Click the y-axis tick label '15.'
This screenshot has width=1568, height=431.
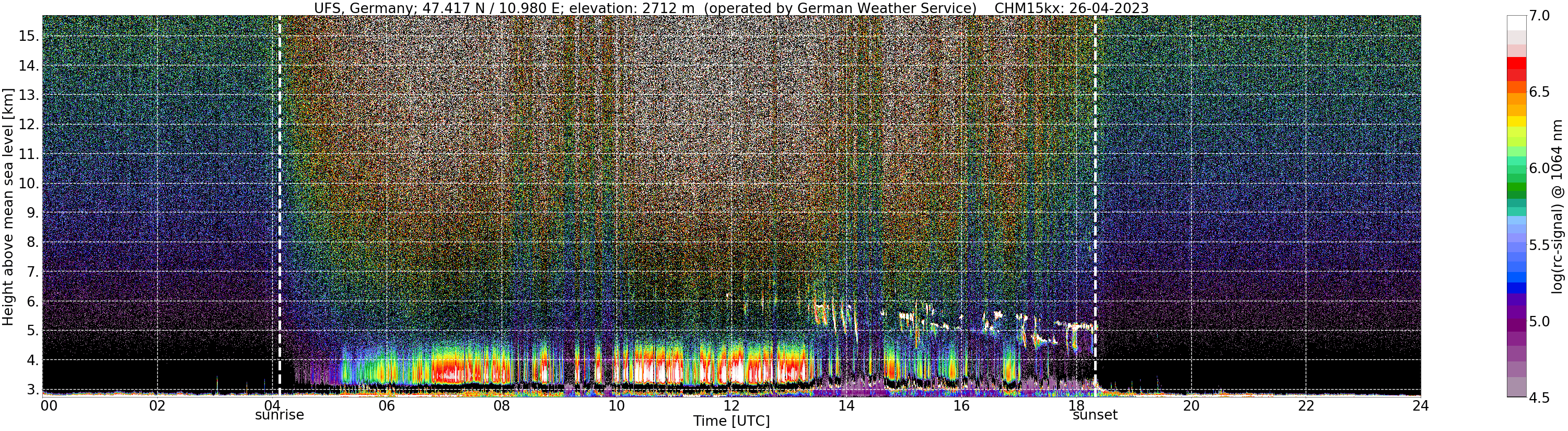[x=29, y=36]
